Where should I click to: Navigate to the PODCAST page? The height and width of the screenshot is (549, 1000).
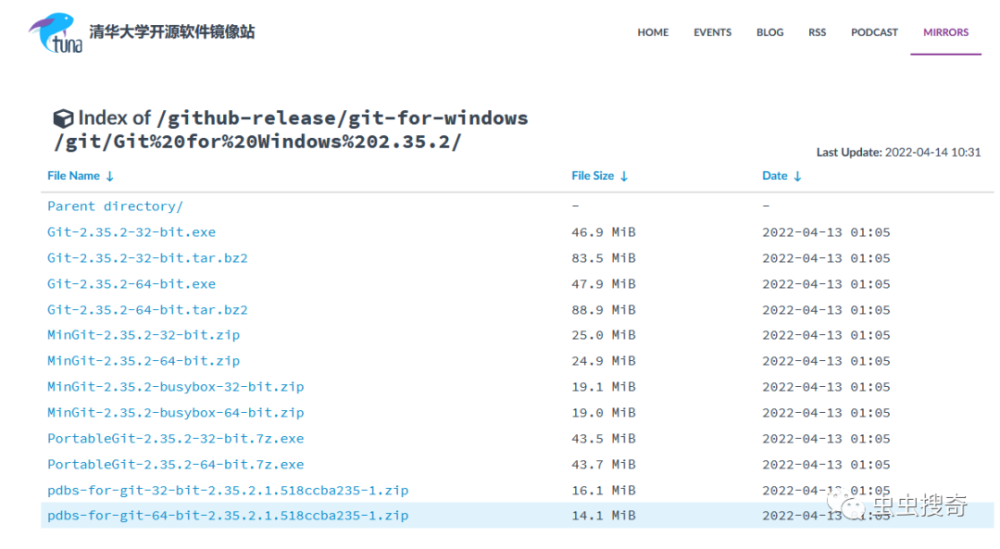[874, 32]
